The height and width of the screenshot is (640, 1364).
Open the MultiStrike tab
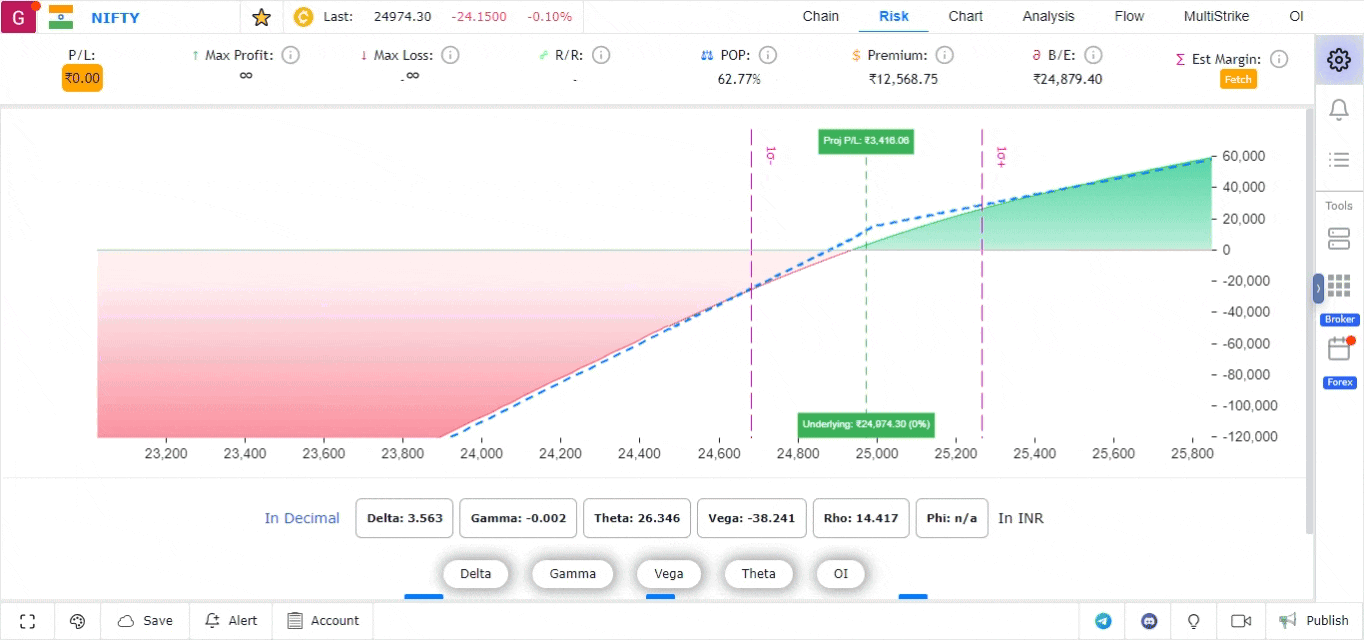(1215, 16)
